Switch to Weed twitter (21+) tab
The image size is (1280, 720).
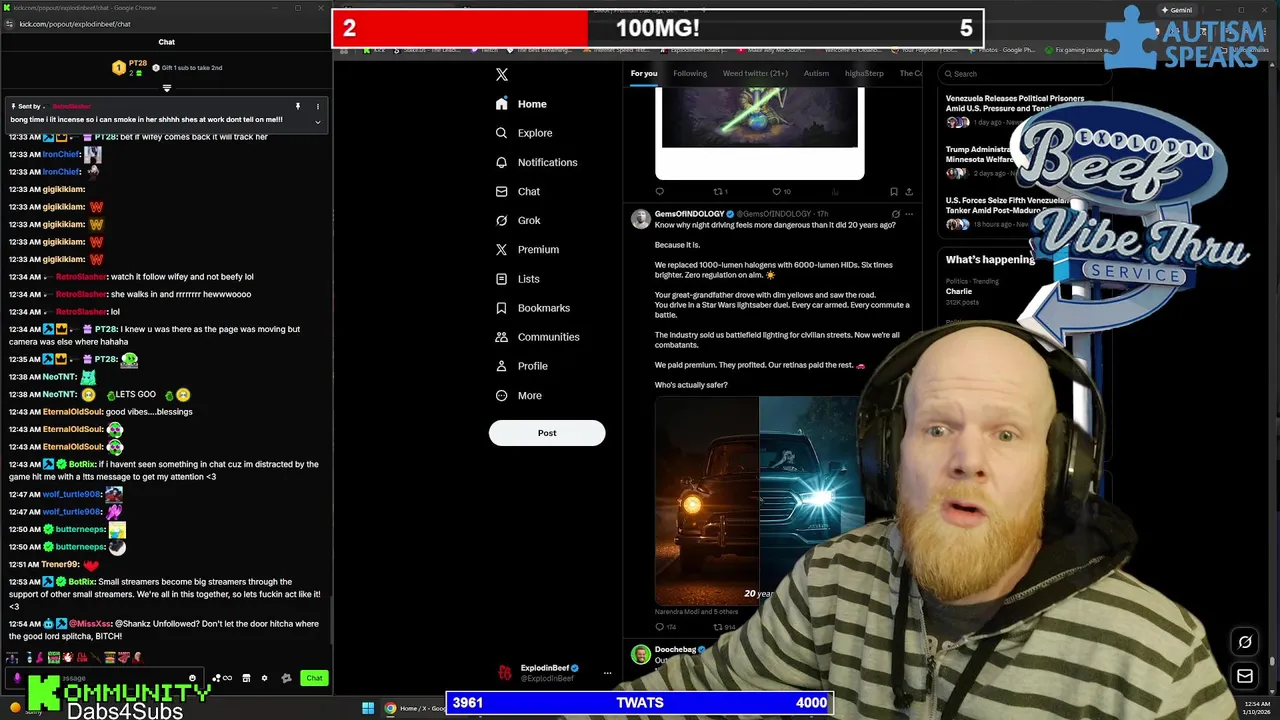[755, 73]
